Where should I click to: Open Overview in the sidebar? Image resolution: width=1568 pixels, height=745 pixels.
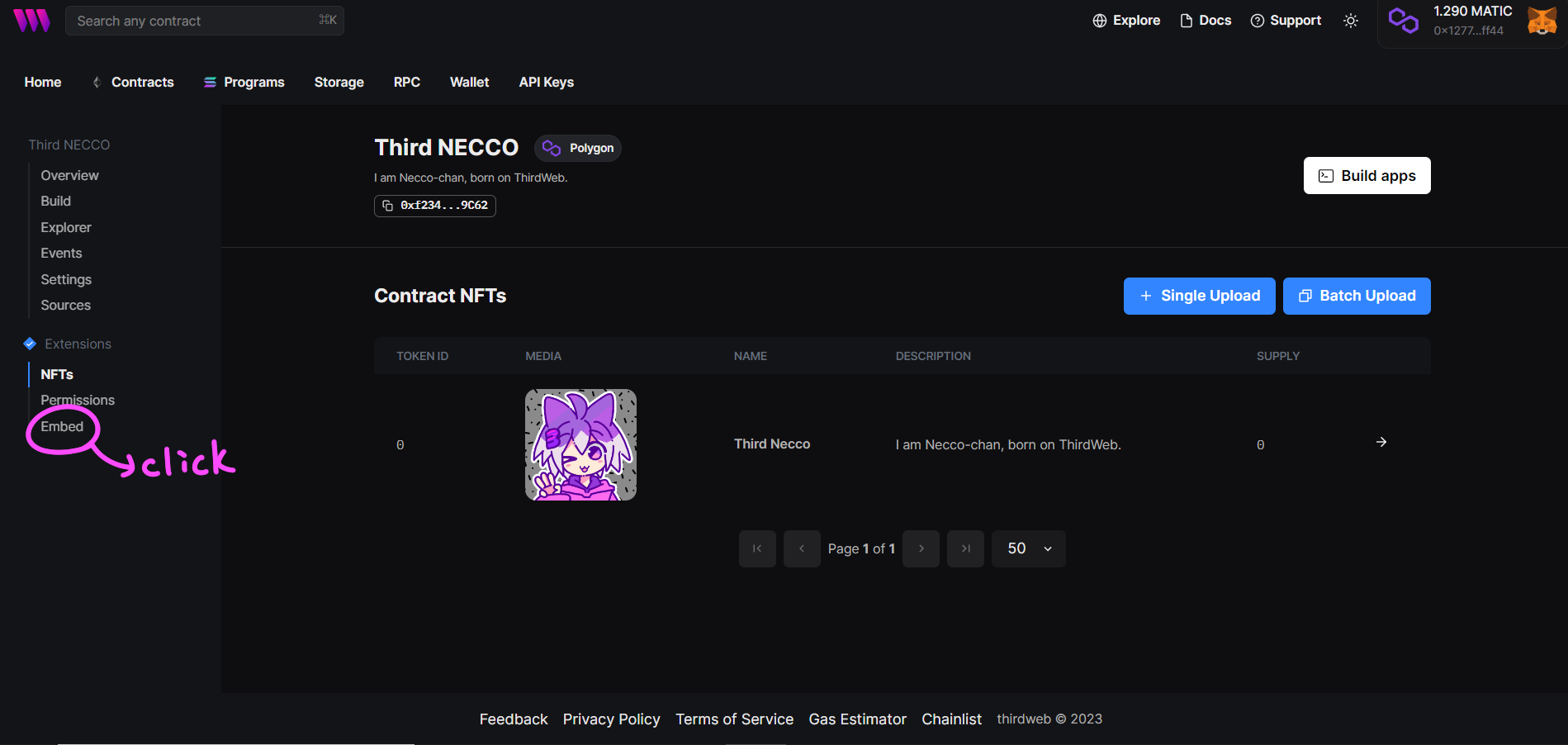[x=70, y=176]
